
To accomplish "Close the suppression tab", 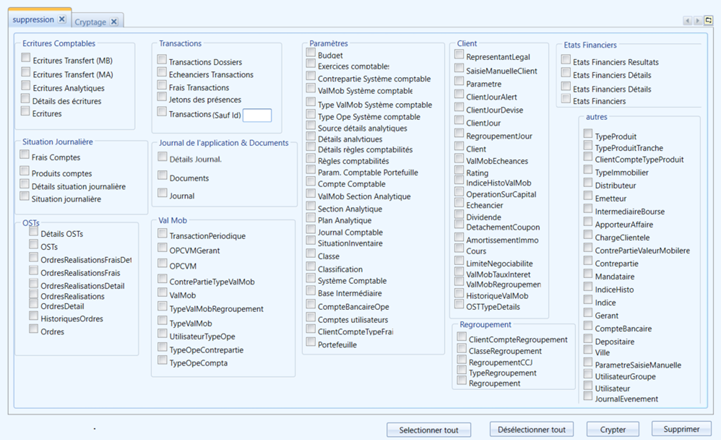I will [x=62, y=19].
